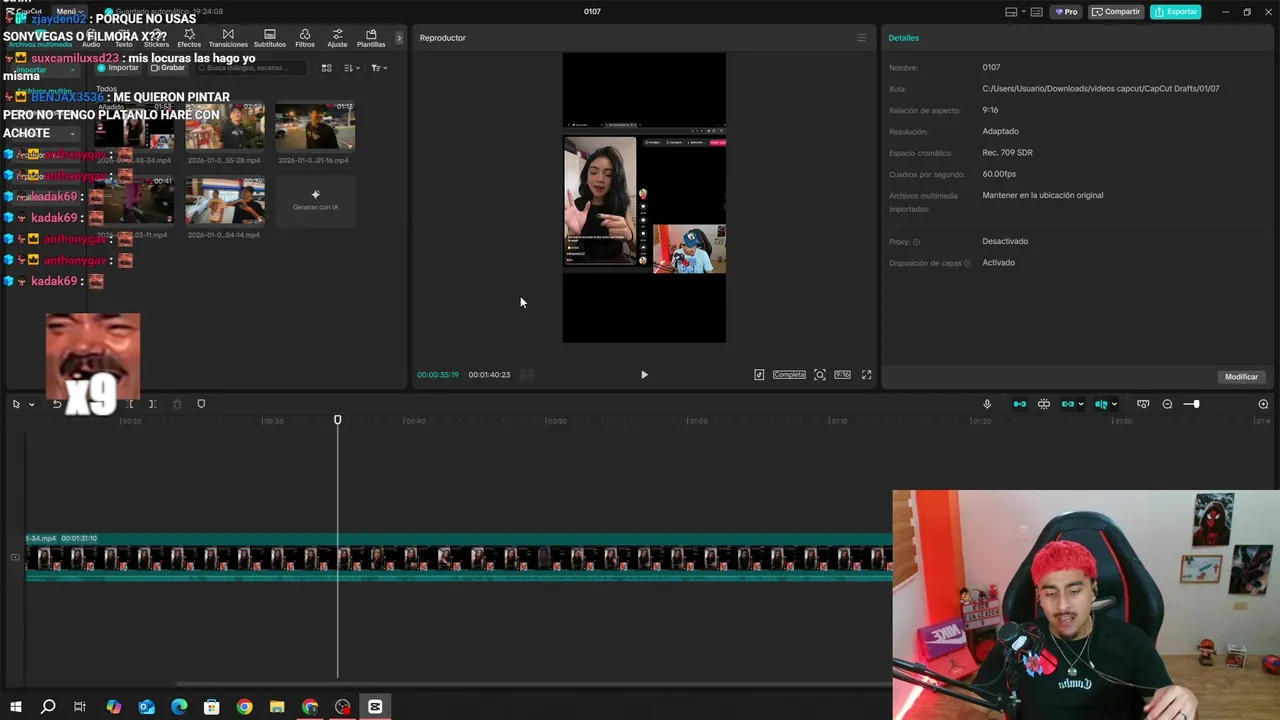1280x720 pixels.
Task: Click the Completa quality button
Action: (789, 375)
